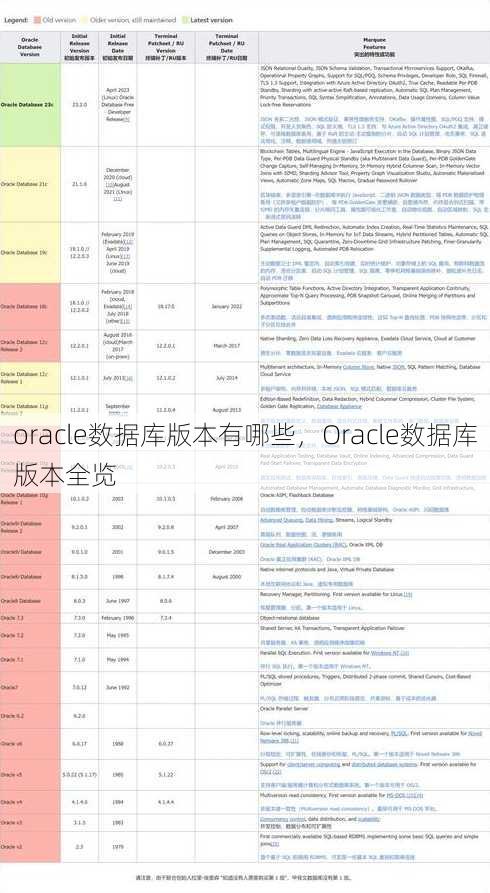Click the 'Oracle v4' row label
Screen dimensions: 490x893
click(x=11, y=802)
